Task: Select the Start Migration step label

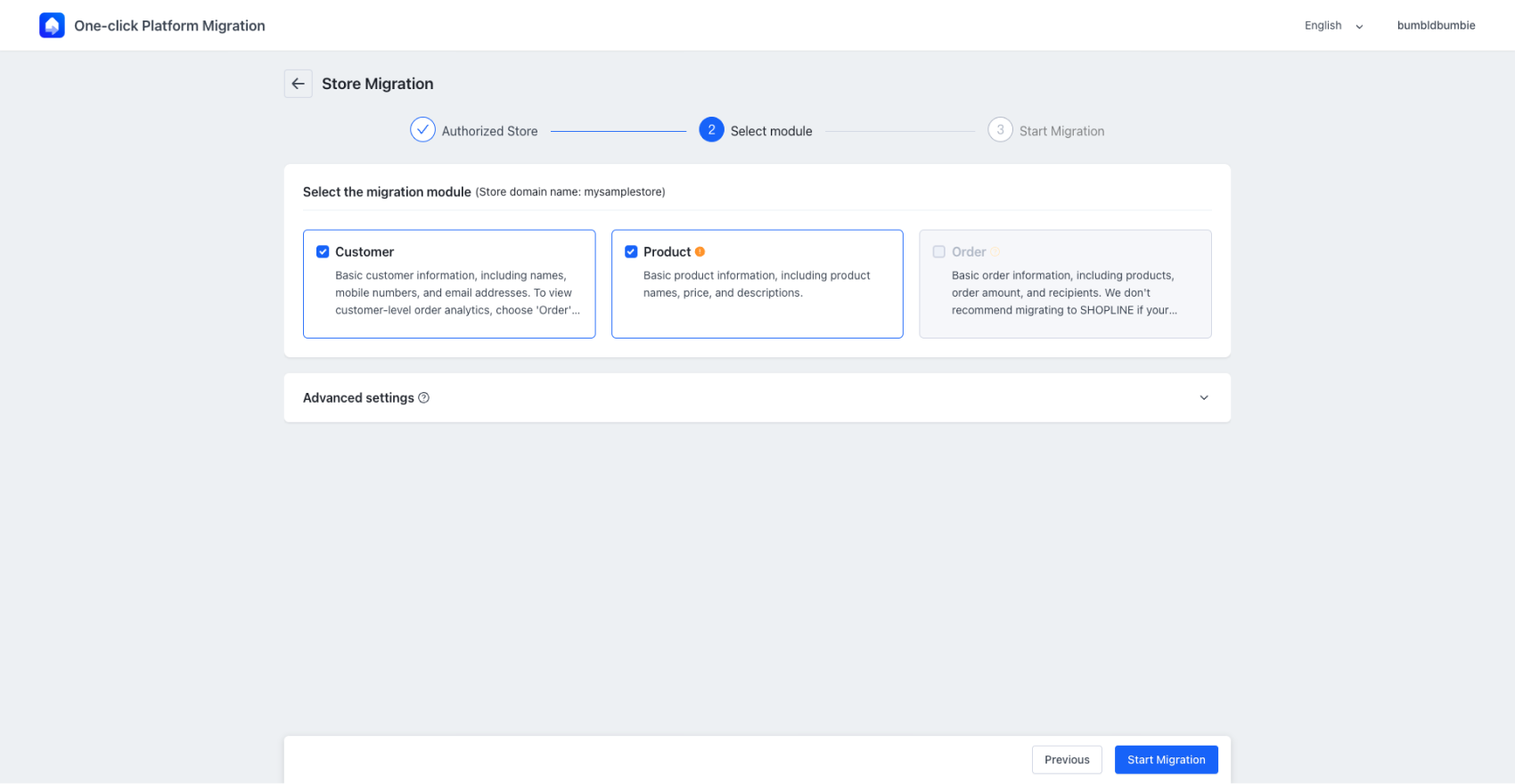Action: (x=1061, y=131)
